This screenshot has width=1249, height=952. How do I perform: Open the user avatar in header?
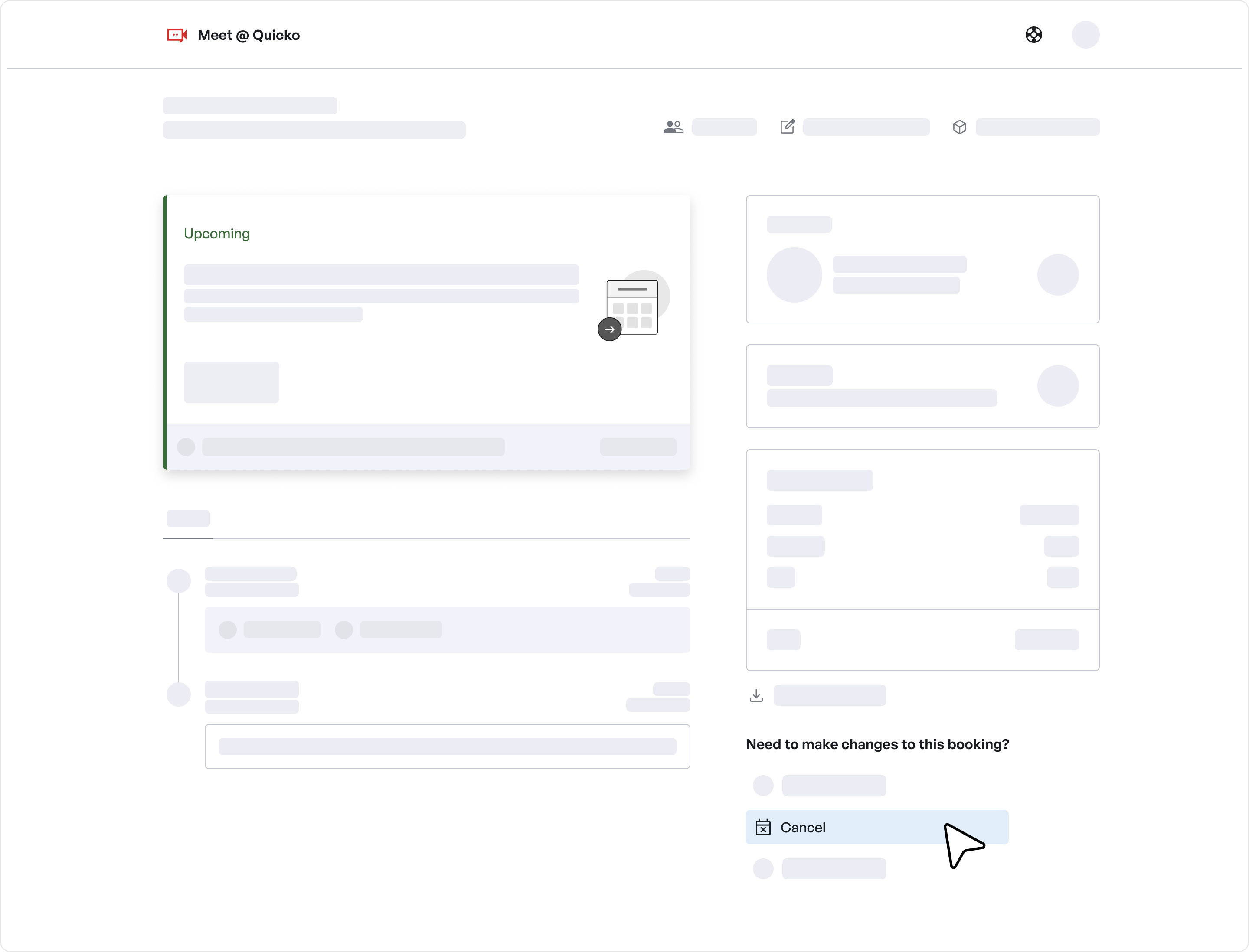point(1085,35)
